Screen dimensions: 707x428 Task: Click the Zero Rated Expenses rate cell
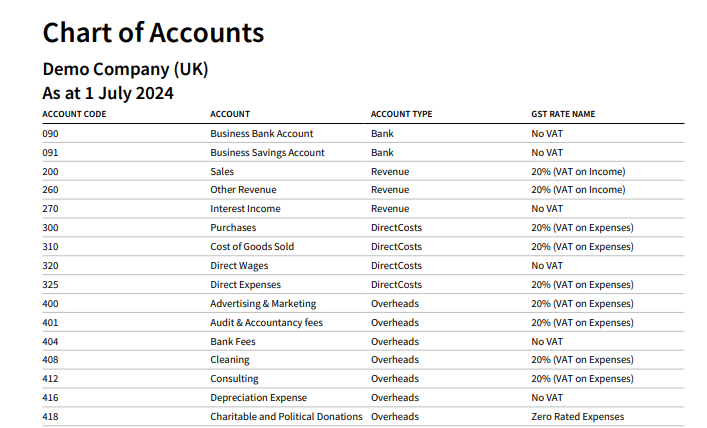click(x=577, y=417)
